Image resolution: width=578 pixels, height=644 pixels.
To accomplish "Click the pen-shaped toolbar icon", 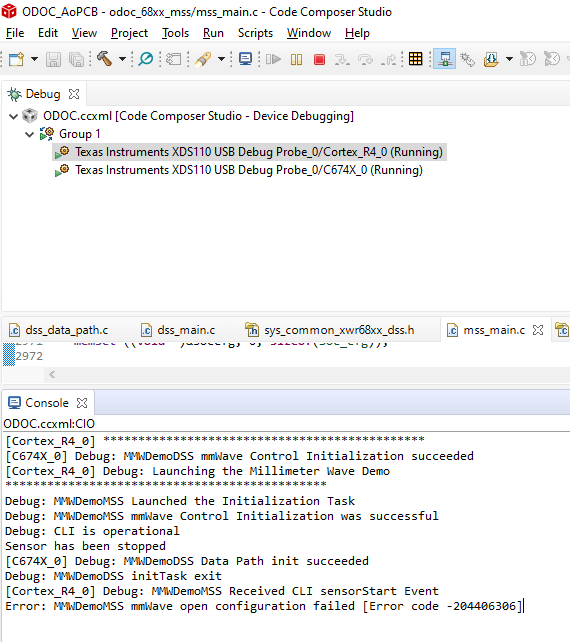I will click(203, 60).
